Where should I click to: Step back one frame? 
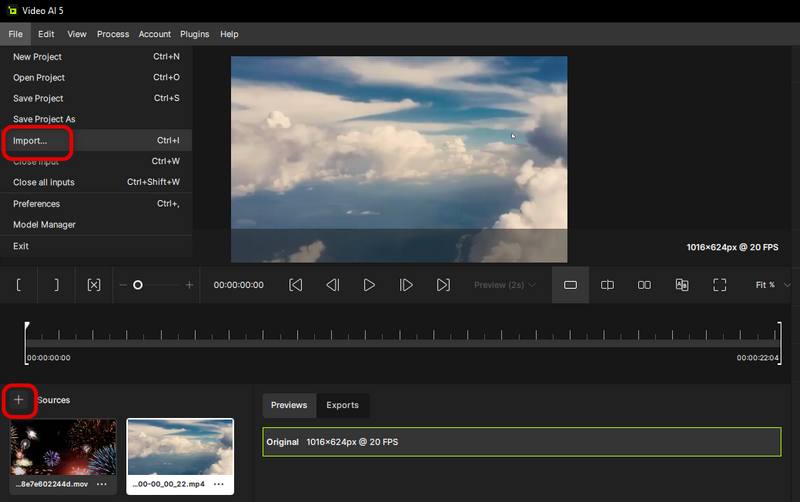(x=333, y=285)
